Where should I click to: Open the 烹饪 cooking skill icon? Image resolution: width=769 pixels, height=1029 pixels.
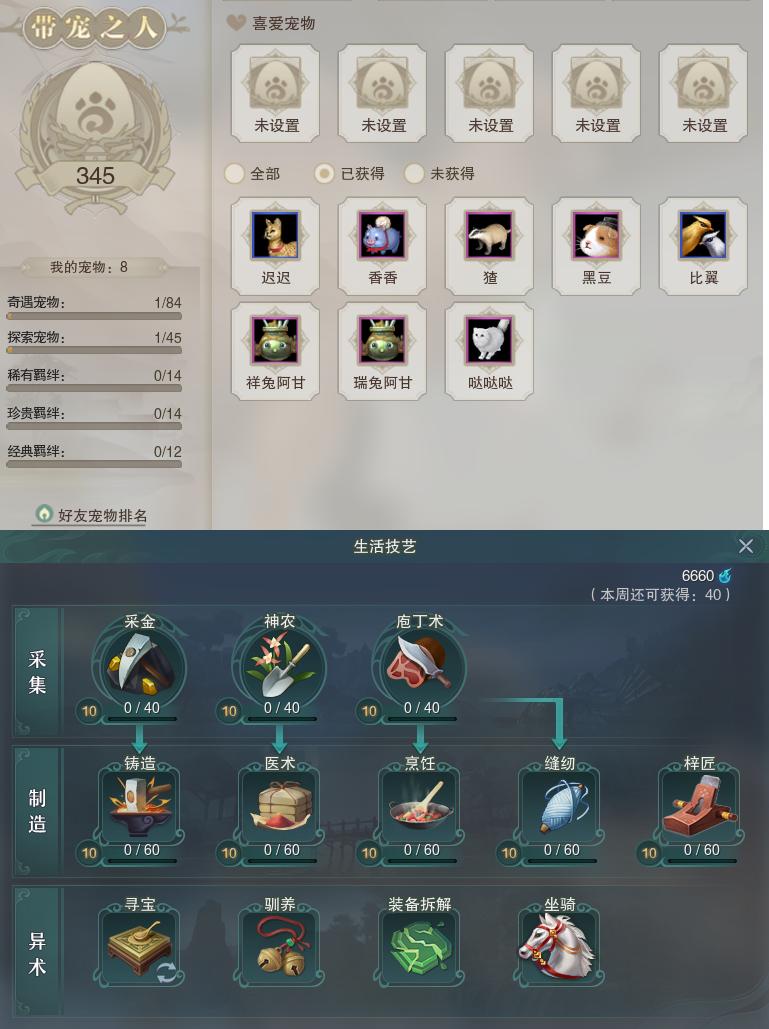[x=420, y=806]
